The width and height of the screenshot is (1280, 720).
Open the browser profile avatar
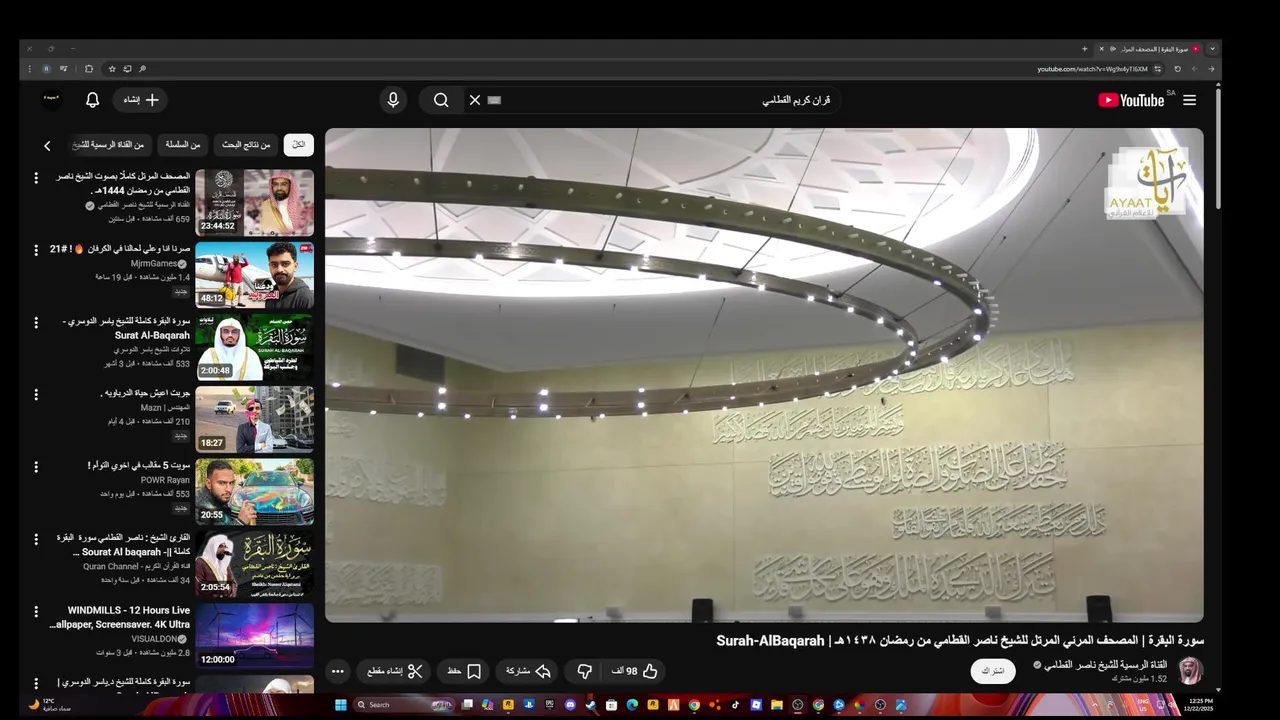tap(46, 69)
